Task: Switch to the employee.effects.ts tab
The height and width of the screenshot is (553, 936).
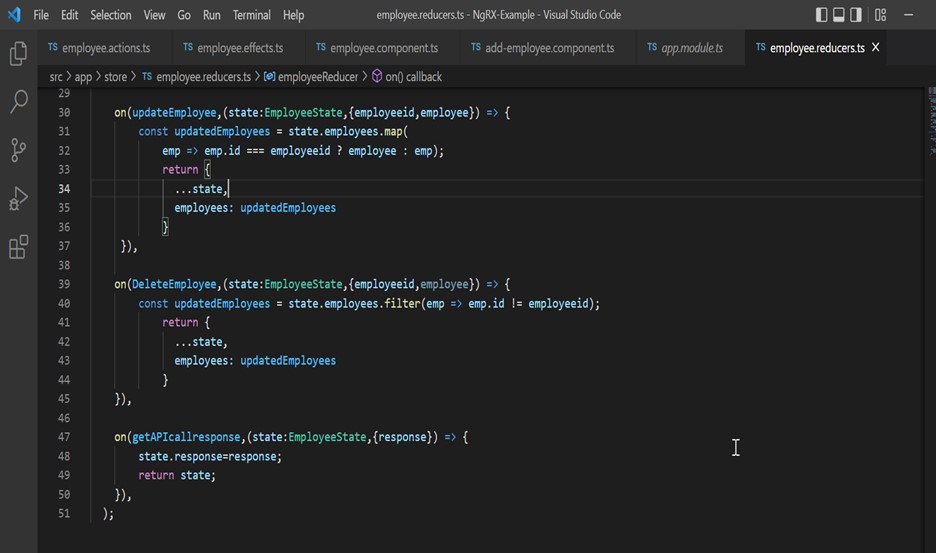Action: coord(239,48)
